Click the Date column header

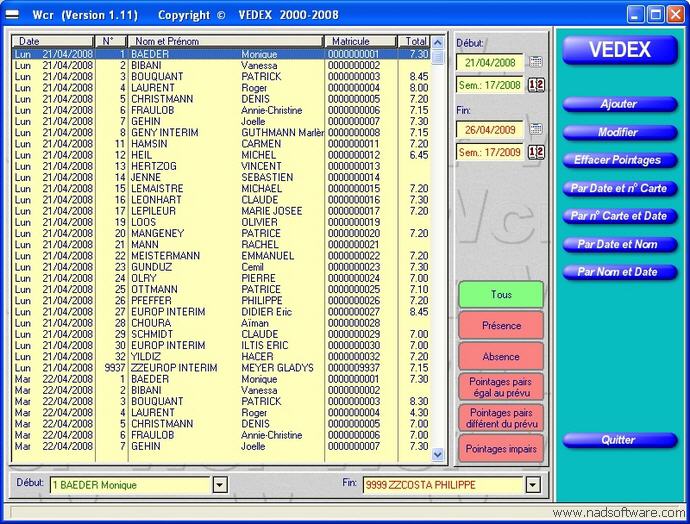click(x=53, y=41)
